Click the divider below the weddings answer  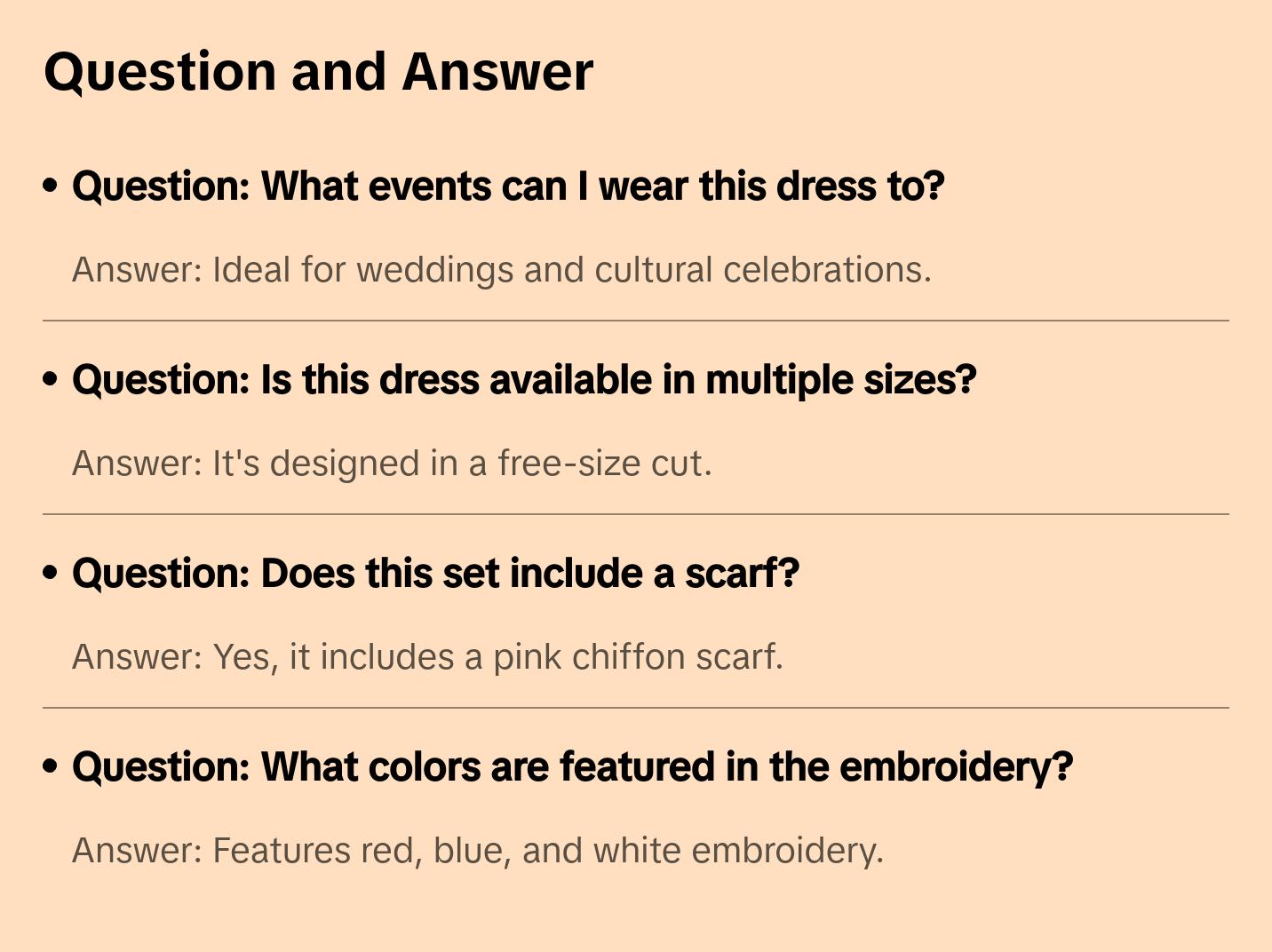pos(636,321)
